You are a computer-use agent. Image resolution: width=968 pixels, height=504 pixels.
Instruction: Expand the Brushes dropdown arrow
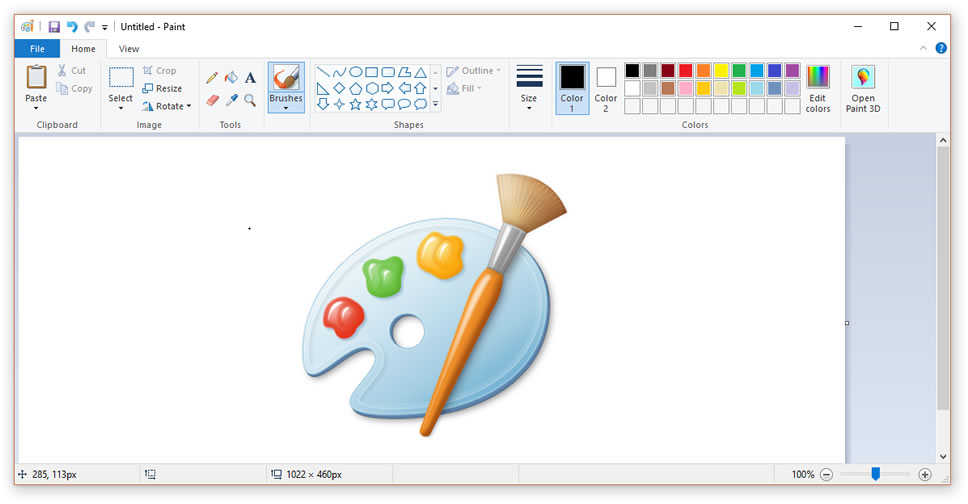click(x=286, y=109)
